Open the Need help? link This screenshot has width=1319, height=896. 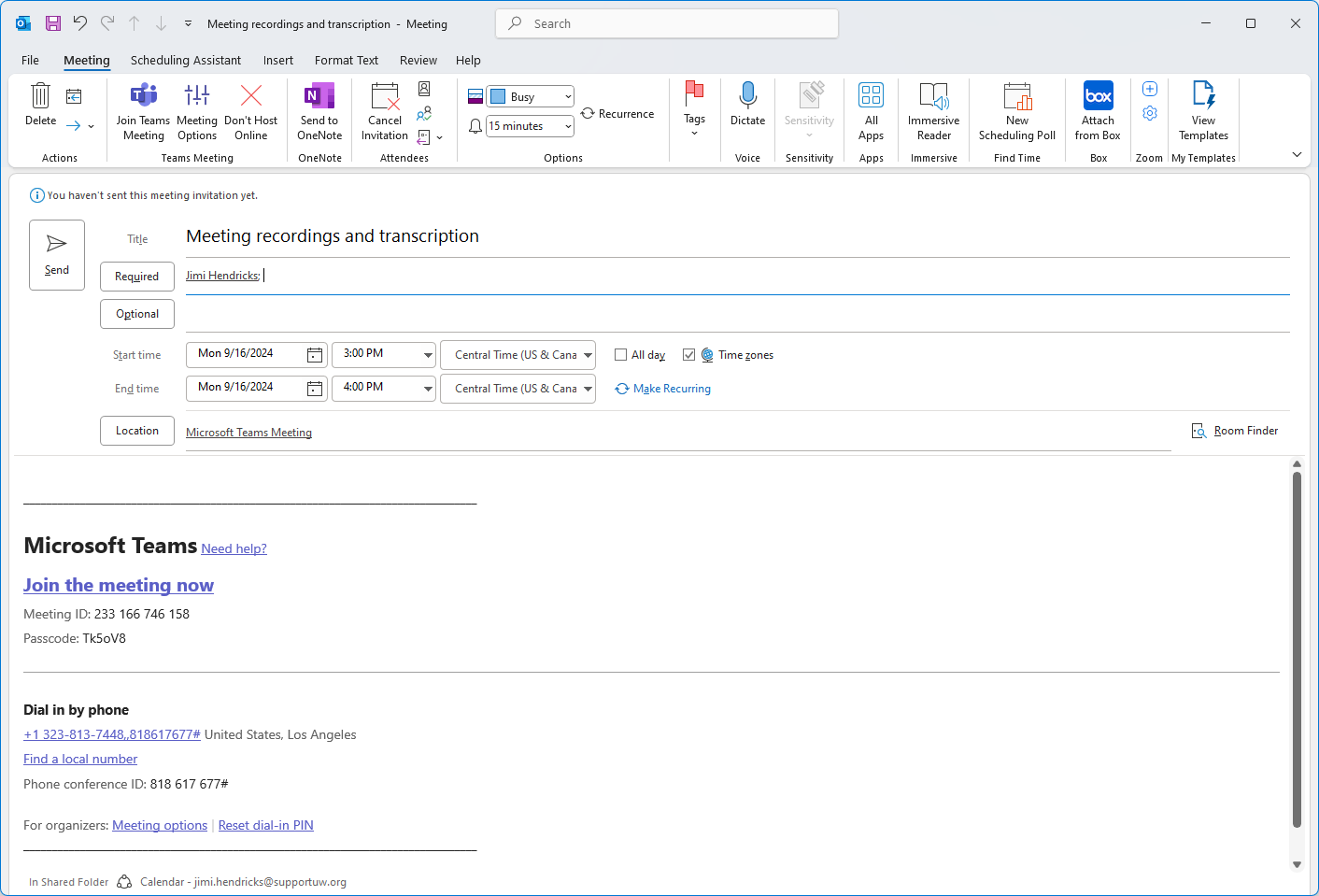[x=234, y=548]
